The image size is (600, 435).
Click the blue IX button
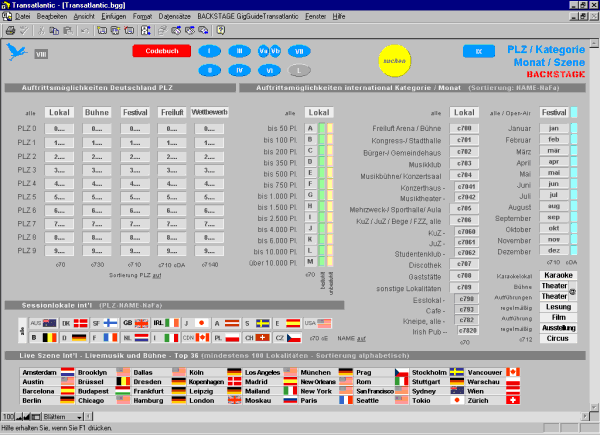pyautogui.click(x=479, y=50)
